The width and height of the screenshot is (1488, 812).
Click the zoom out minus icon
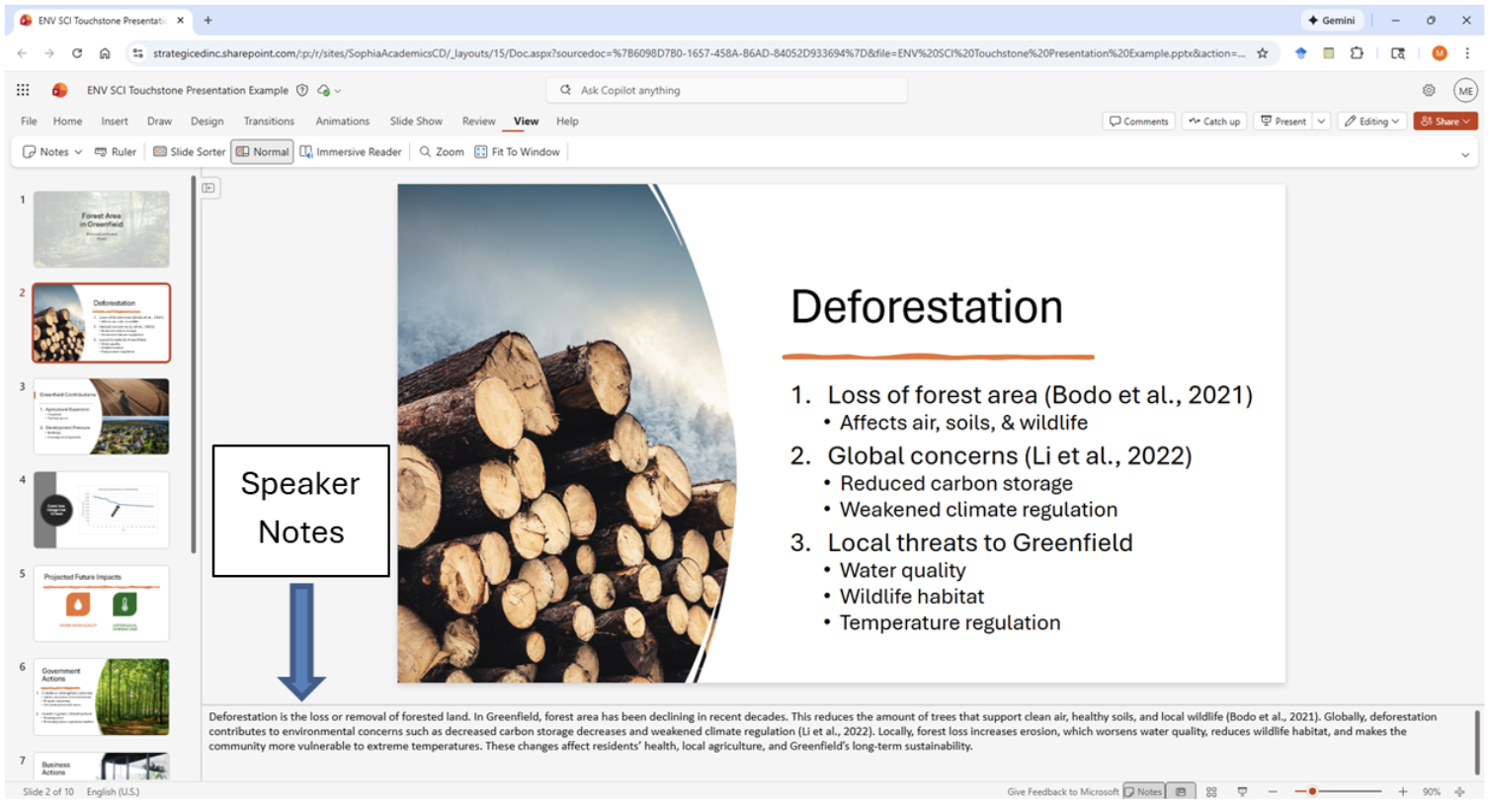[1273, 791]
